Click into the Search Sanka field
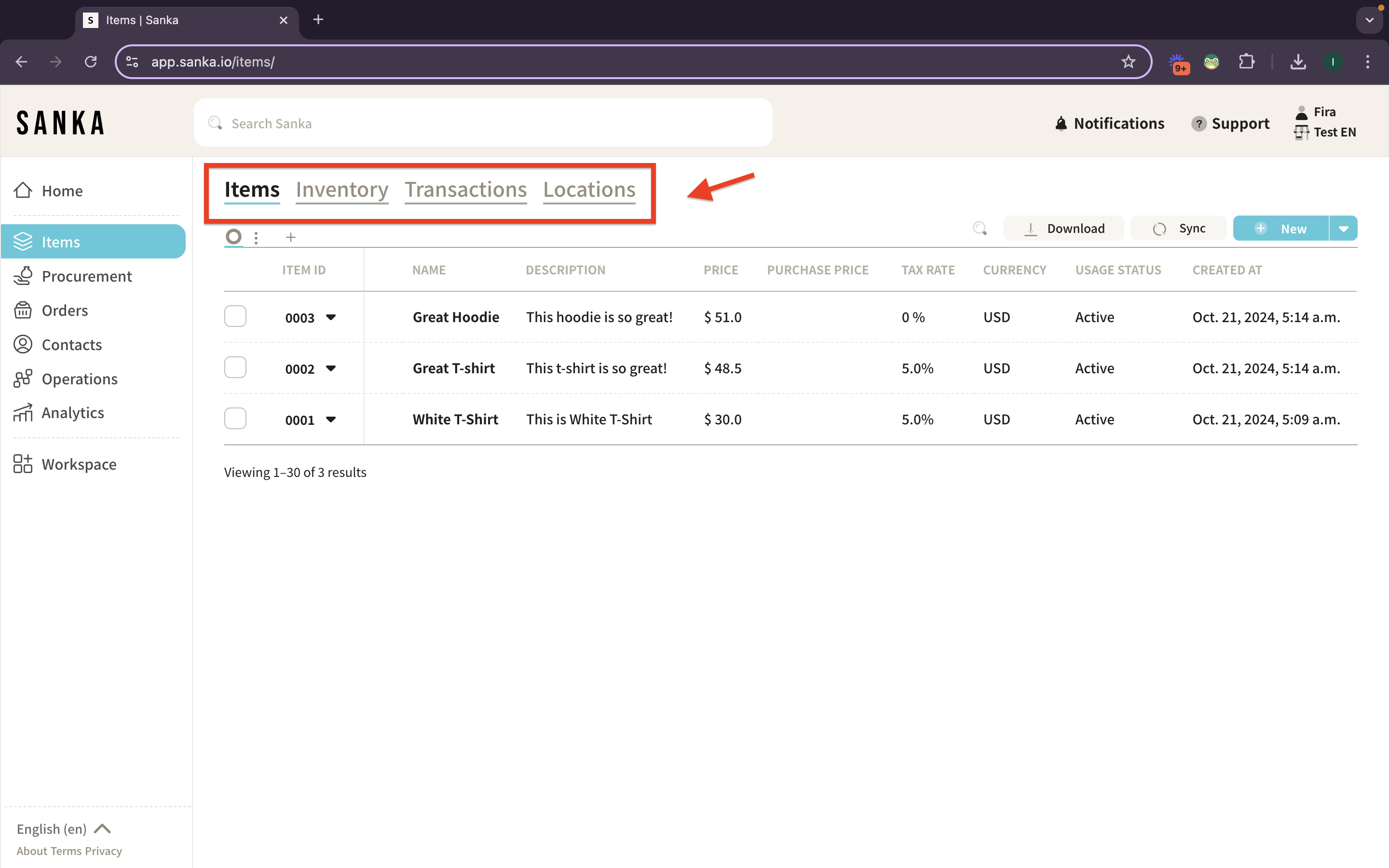Viewport: 1389px width, 868px height. point(482,123)
